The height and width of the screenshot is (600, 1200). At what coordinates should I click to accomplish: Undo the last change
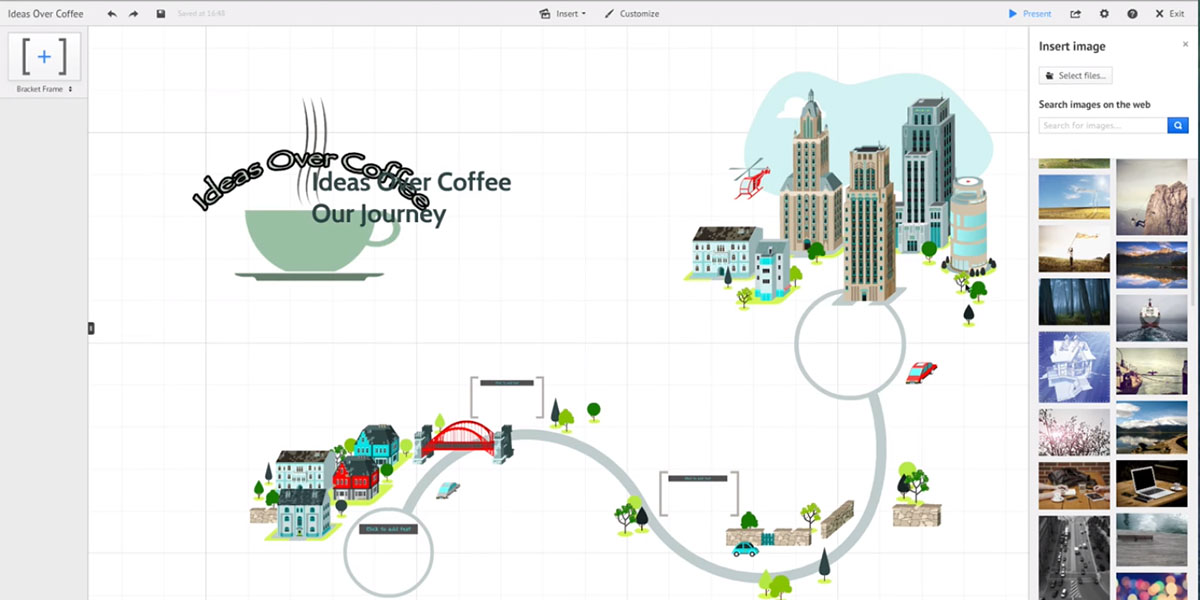(111, 13)
